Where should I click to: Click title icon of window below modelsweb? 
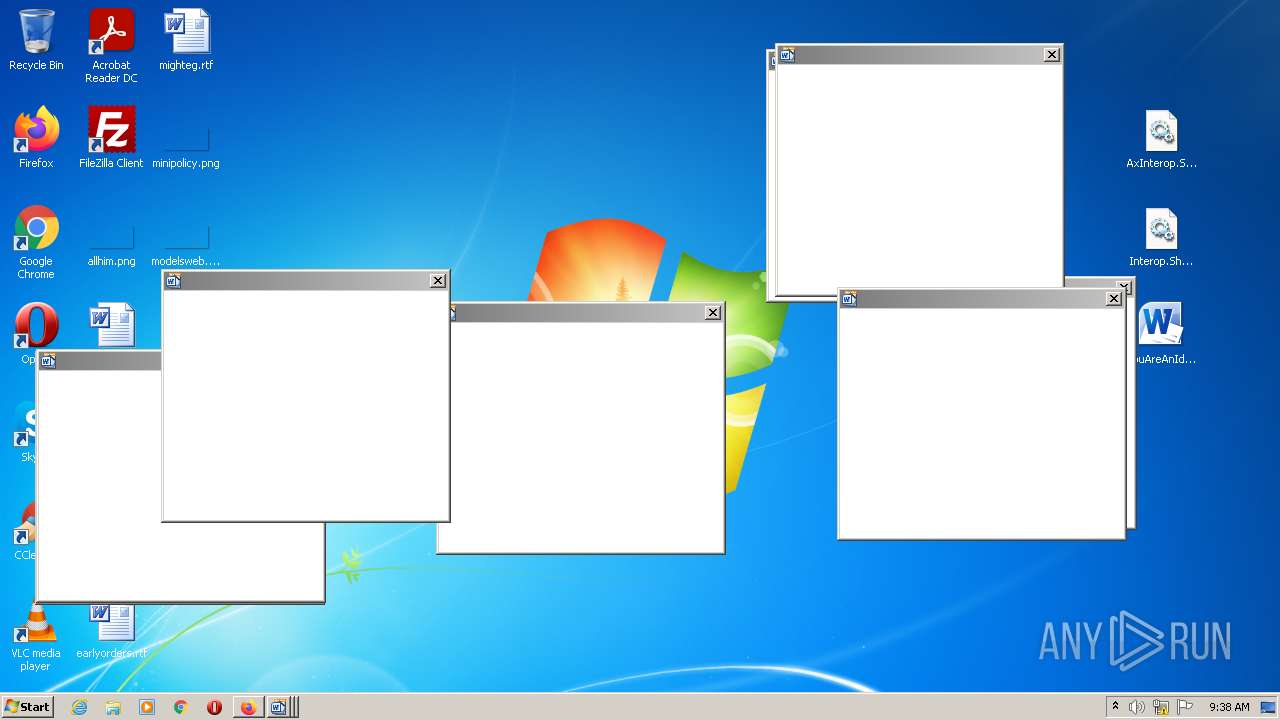[173, 281]
